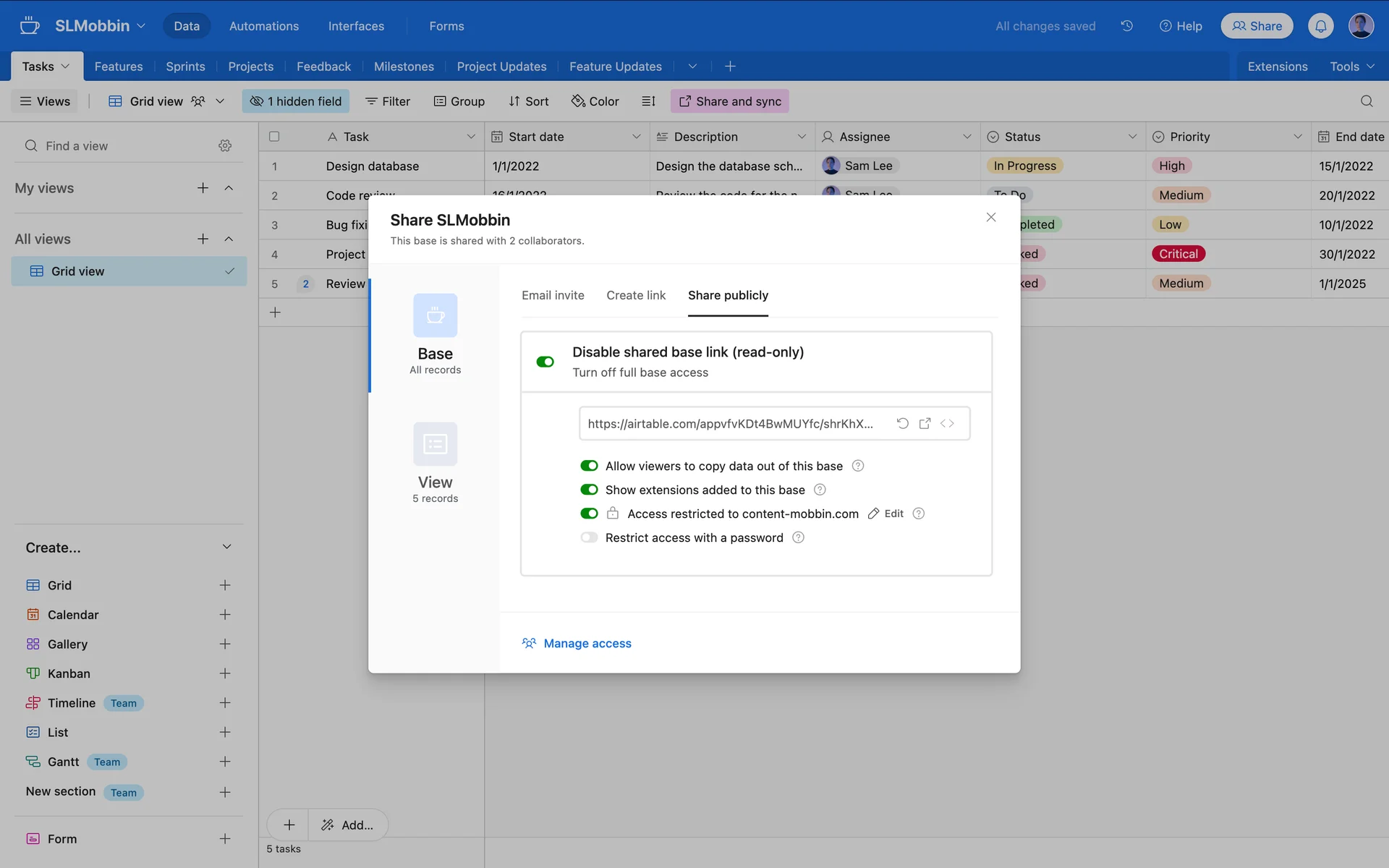Click the Manage access link
1389x868 pixels.
click(587, 643)
